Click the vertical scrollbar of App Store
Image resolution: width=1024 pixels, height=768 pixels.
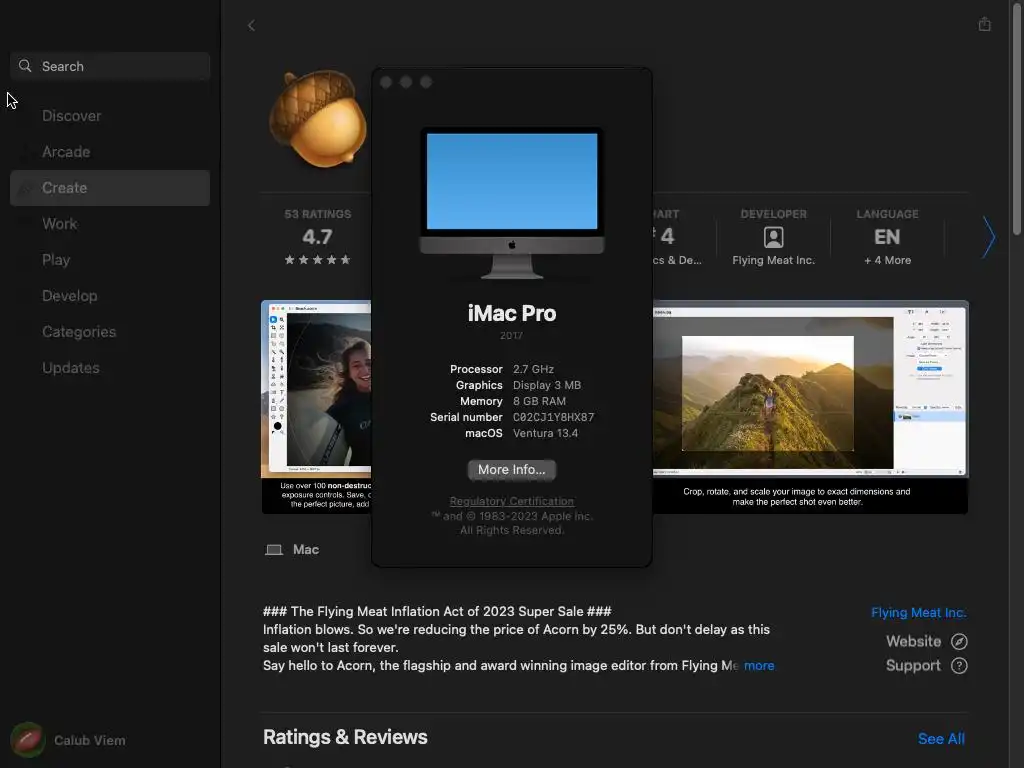tap(1017, 118)
